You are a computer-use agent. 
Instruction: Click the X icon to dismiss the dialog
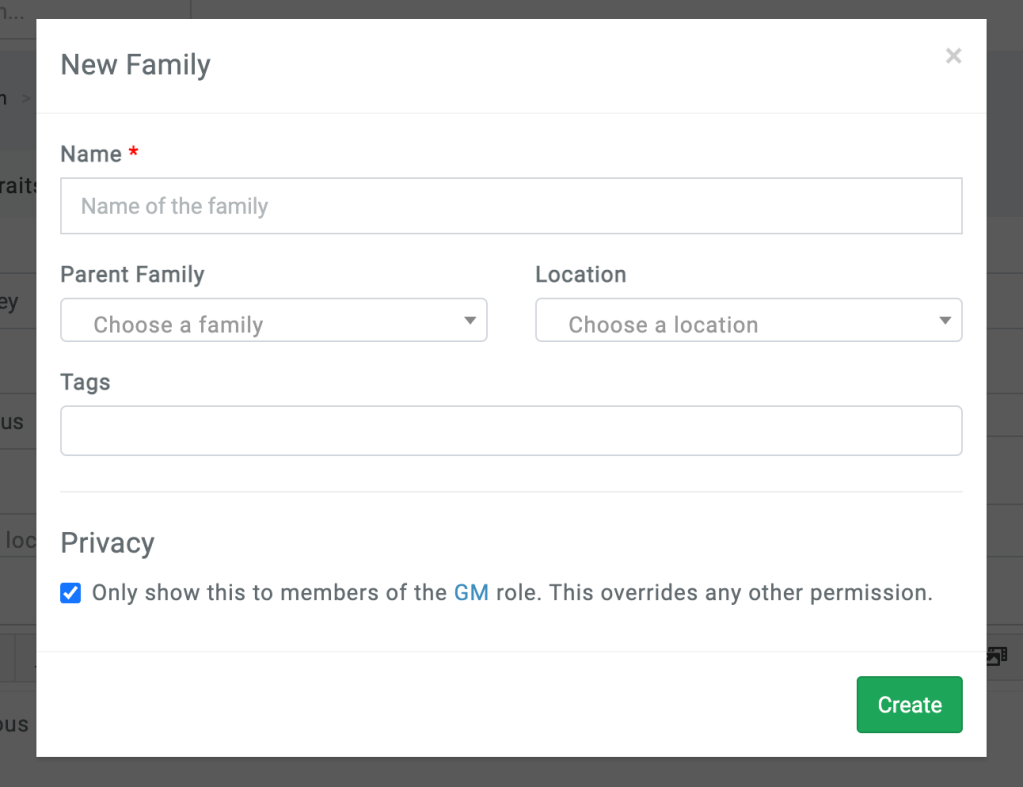[952, 55]
